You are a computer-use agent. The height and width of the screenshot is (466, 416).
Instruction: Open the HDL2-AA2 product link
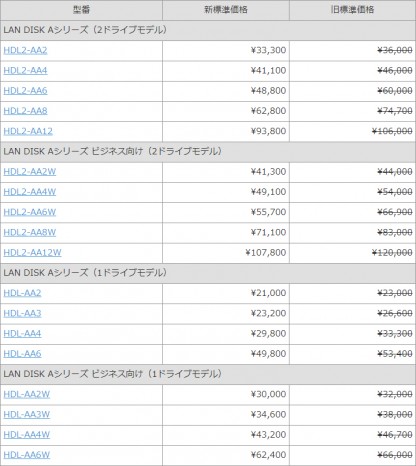25,50
